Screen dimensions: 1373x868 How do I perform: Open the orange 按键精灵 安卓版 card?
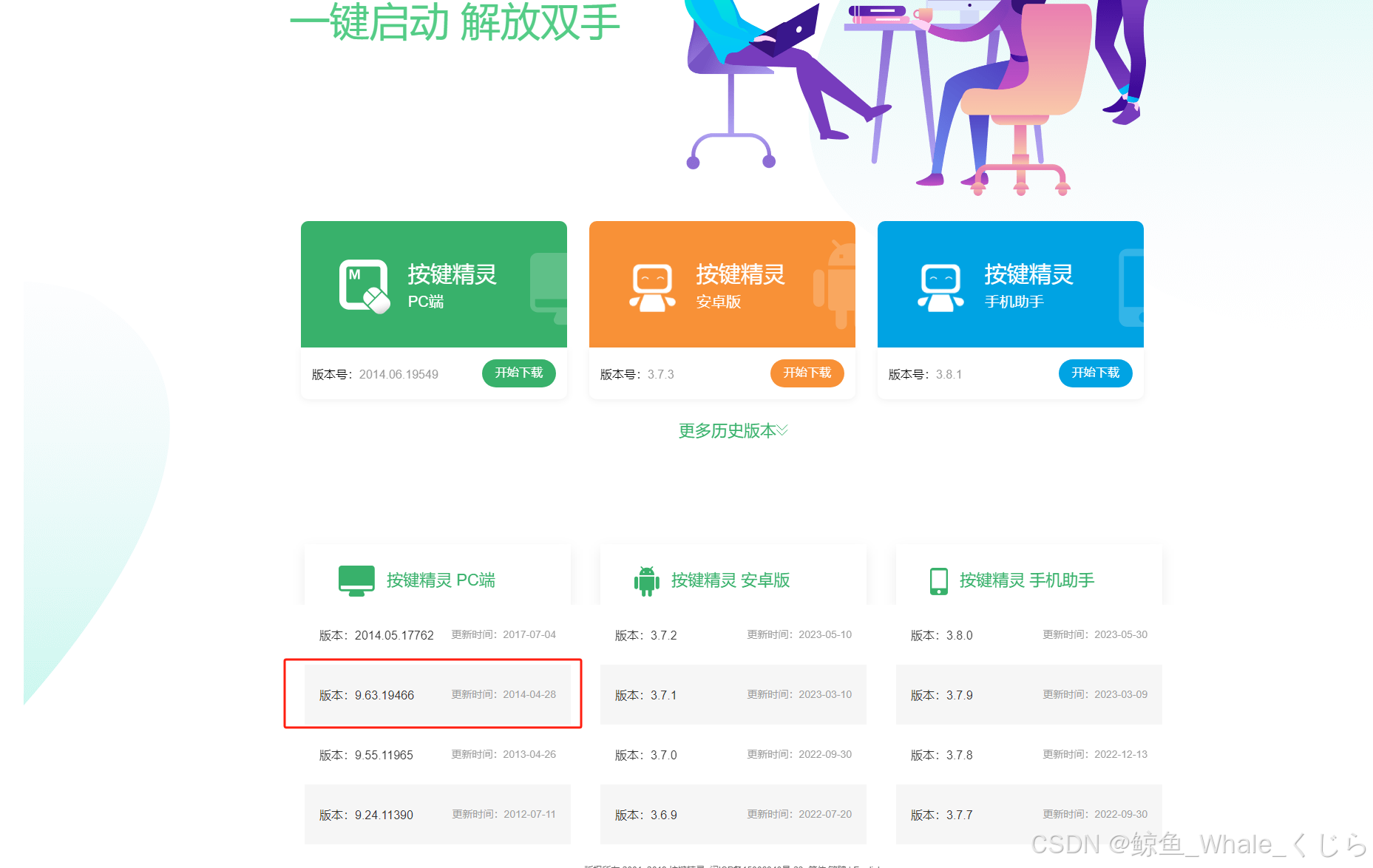[x=722, y=285]
